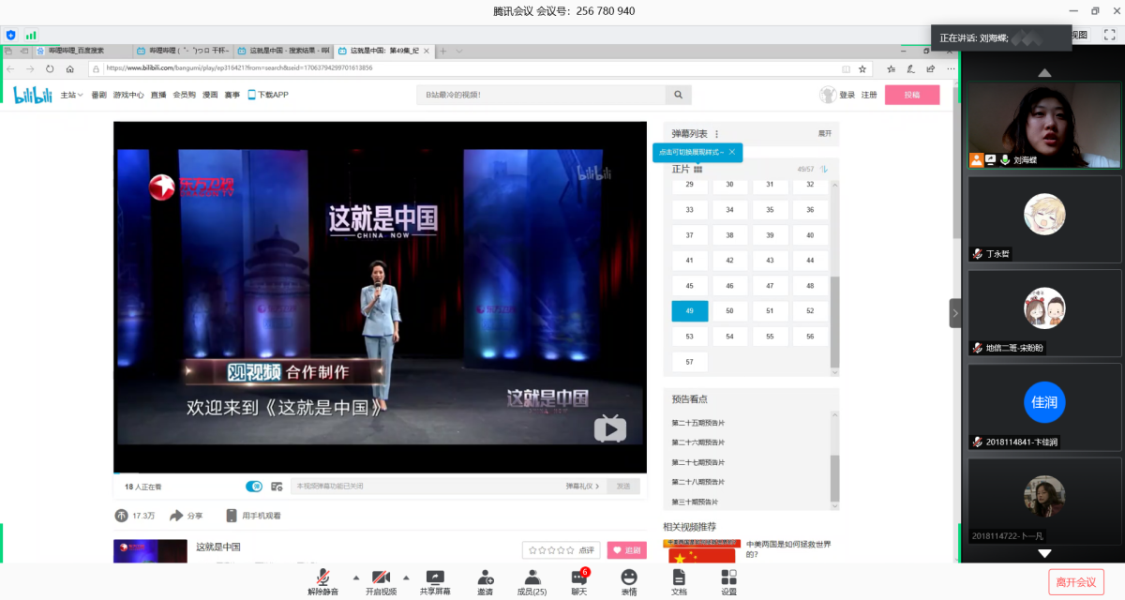Open the meeting documents panel

(x=679, y=582)
